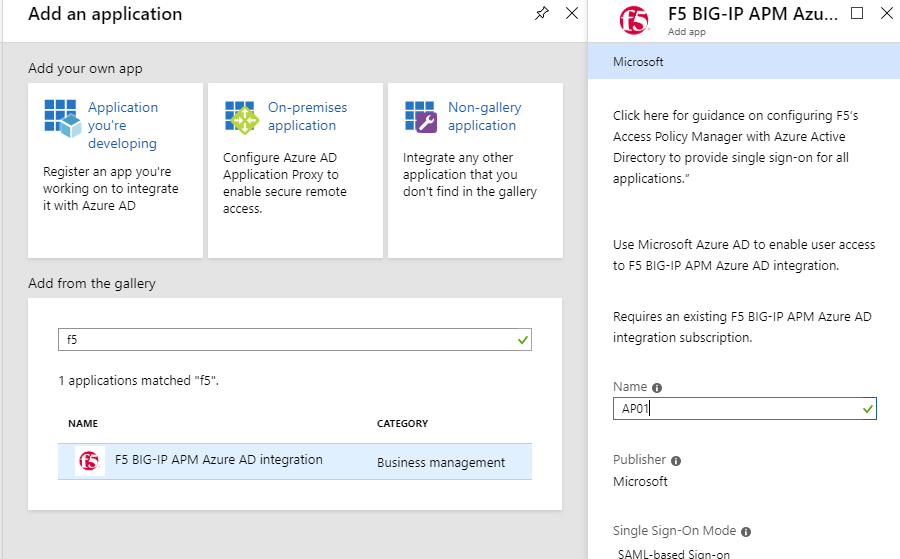The width and height of the screenshot is (900, 559).
Task: Click the Microsoft banner in right blade
Action: [744, 61]
